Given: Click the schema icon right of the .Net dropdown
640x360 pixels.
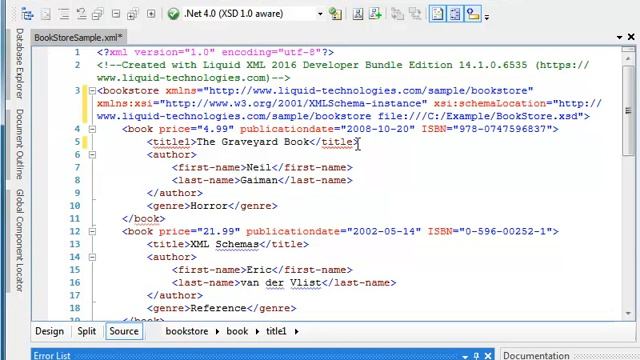Looking at the screenshot, I should (x=335, y=14).
